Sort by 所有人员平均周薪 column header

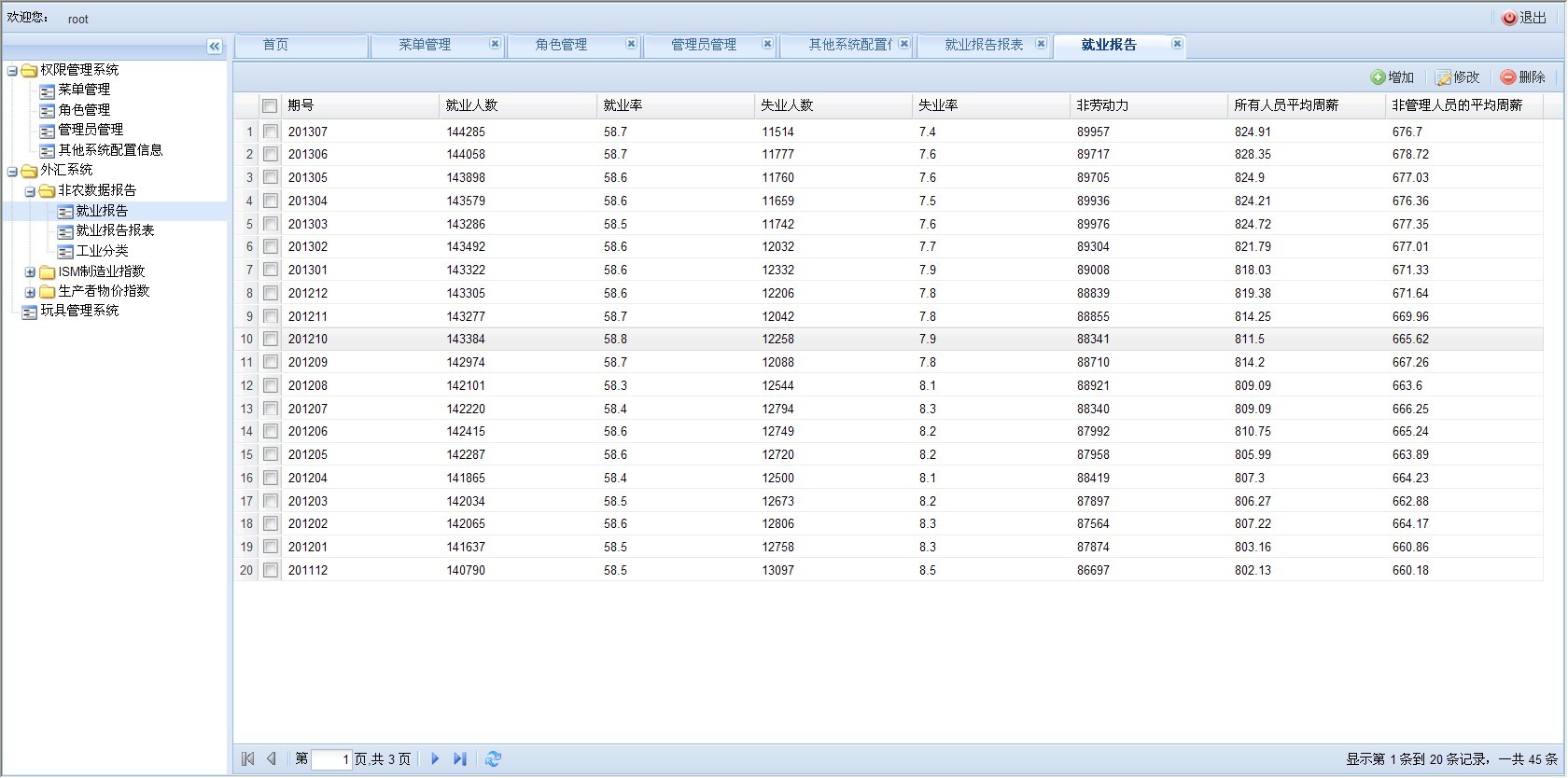pyautogui.click(x=1307, y=106)
